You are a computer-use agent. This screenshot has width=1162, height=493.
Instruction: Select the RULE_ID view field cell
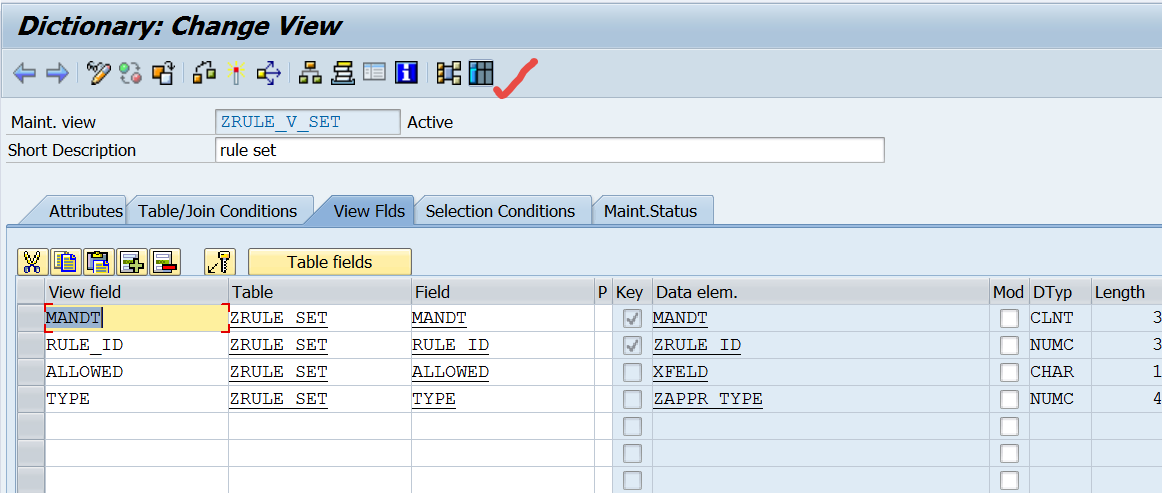pos(136,345)
